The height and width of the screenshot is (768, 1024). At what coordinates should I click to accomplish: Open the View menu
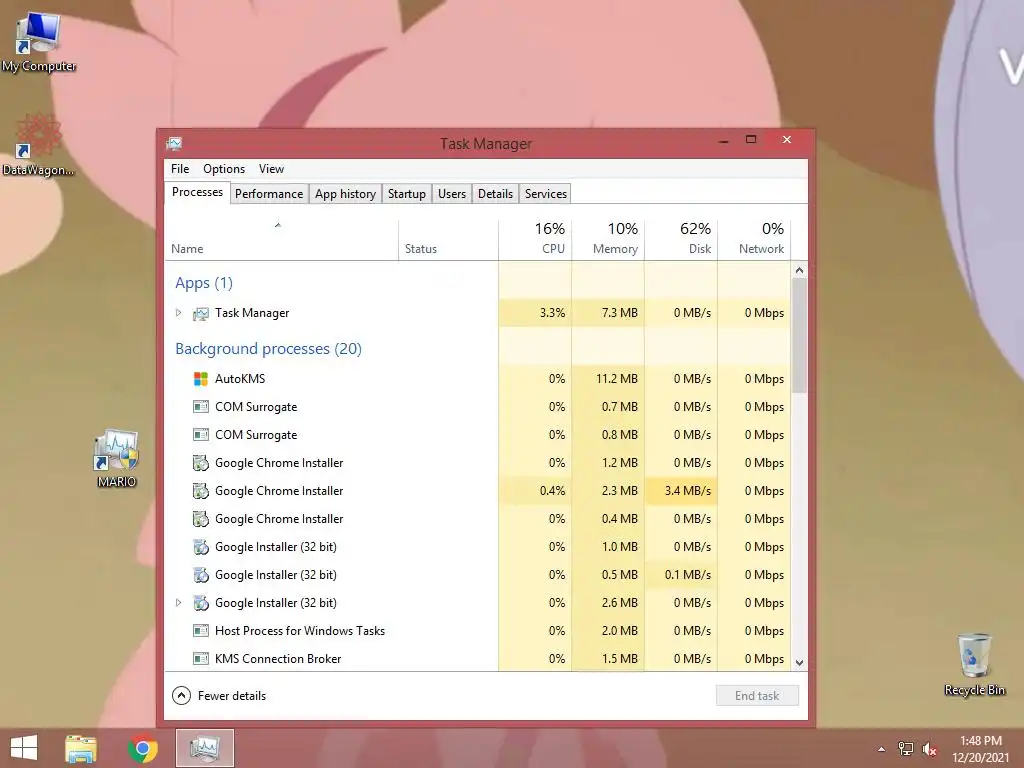pyautogui.click(x=271, y=168)
